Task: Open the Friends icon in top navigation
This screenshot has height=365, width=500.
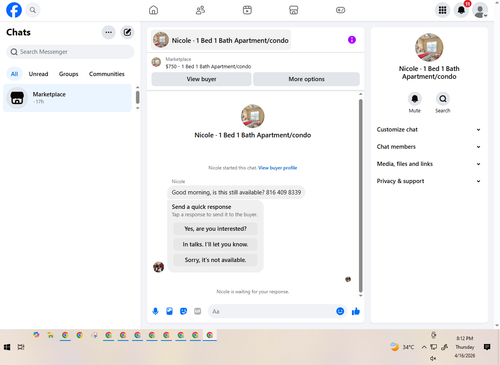Action: click(x=200, y=10)
